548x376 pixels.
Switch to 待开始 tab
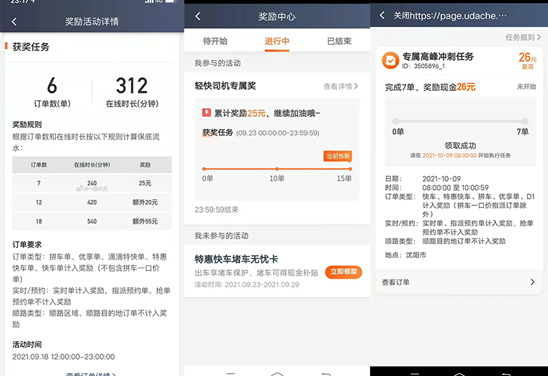click(x=215, y=41)
